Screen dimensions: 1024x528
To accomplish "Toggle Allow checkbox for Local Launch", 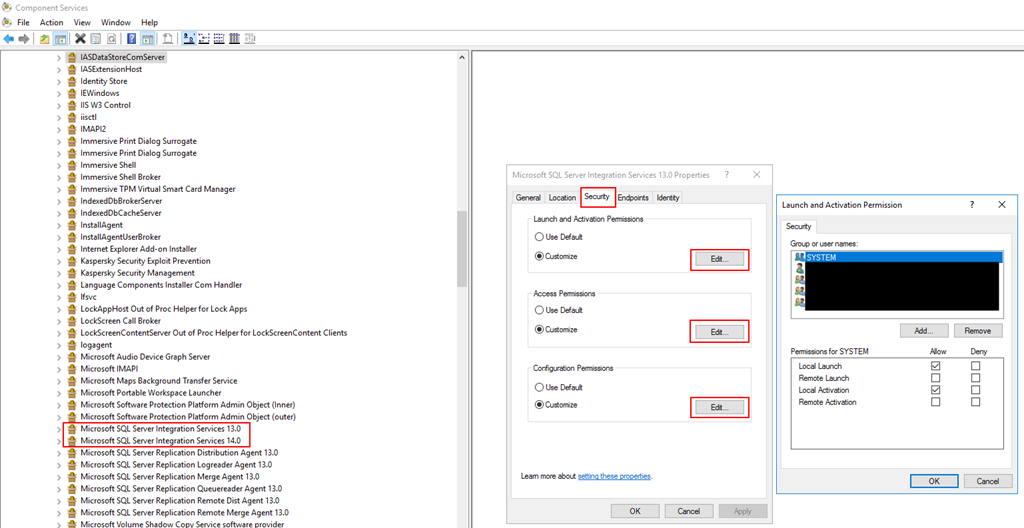I will click(936, 366).
